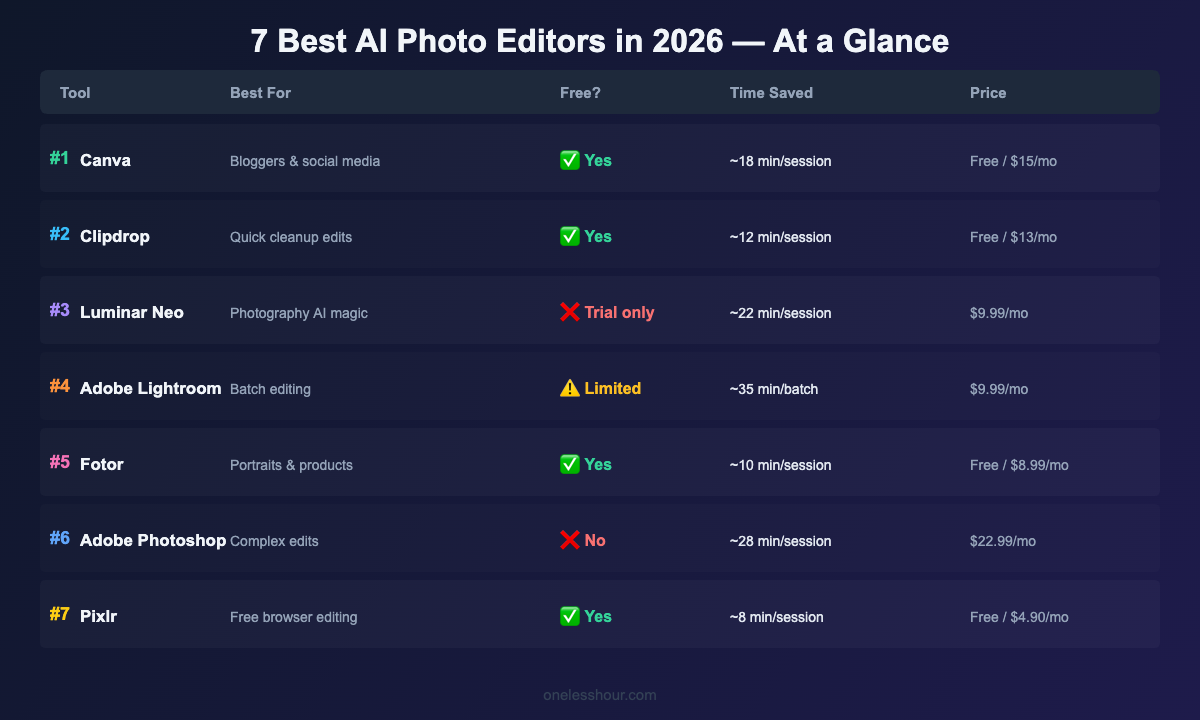1200x720 pixels.
Task: Click '~22 min/session' time value
Action: [x=780, y=313]
